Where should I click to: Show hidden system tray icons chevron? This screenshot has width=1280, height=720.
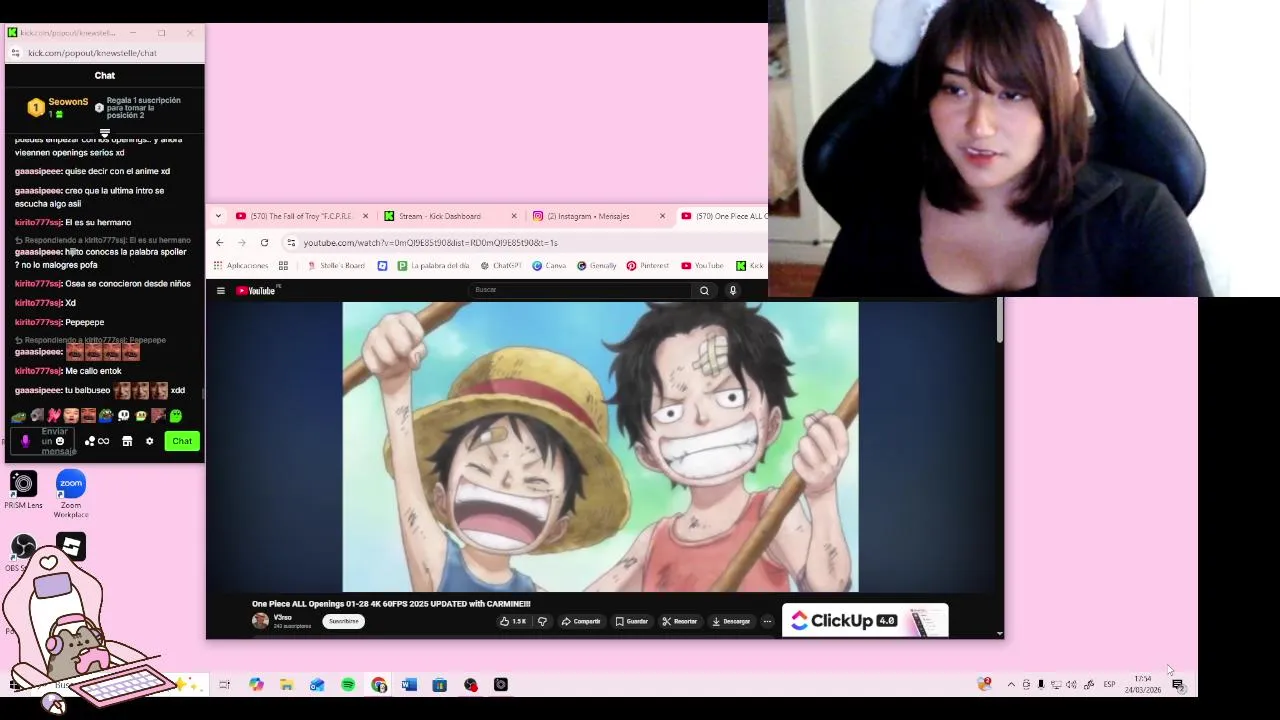click(1011, 685)
